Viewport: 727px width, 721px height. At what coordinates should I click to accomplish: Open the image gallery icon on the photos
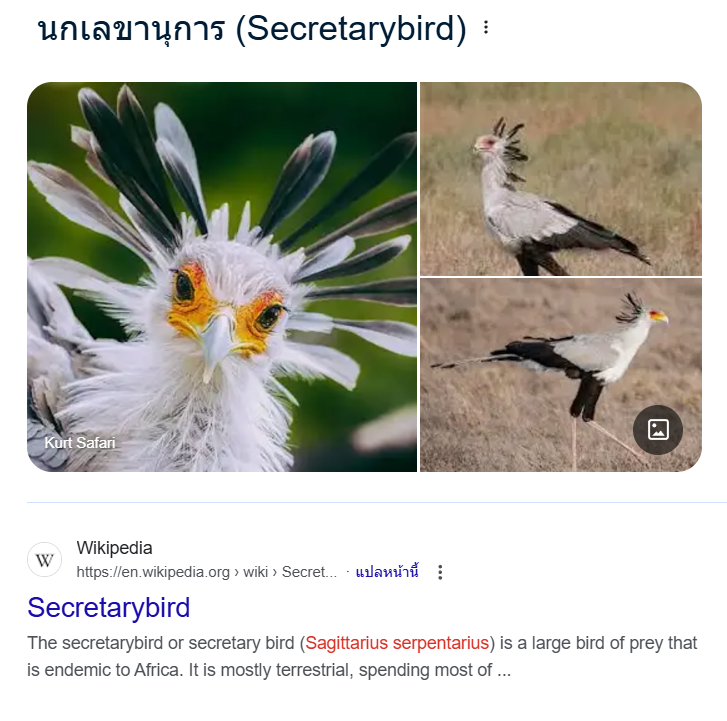pyautogui.click(x=657, y=429)
